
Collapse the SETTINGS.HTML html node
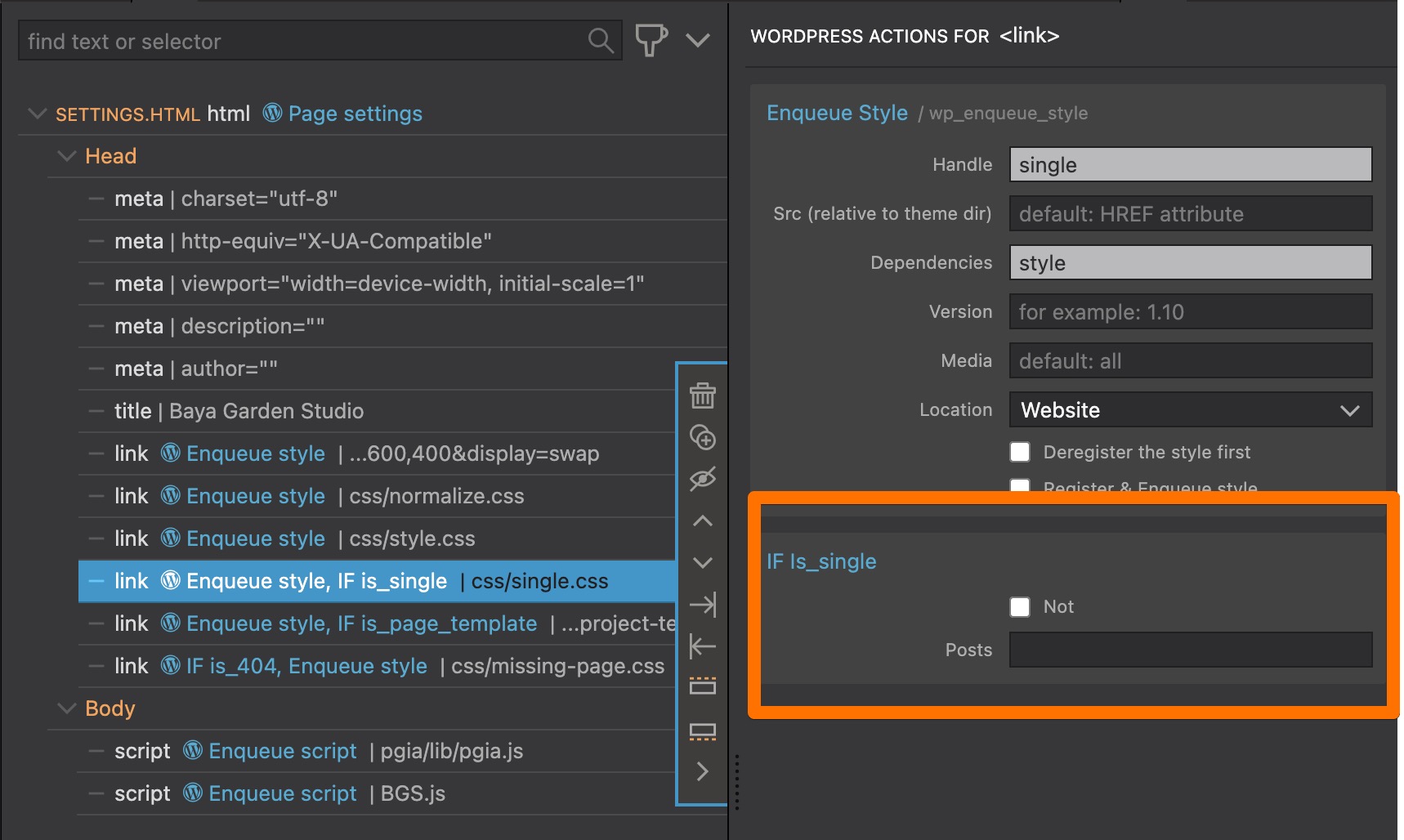(37, 114)
